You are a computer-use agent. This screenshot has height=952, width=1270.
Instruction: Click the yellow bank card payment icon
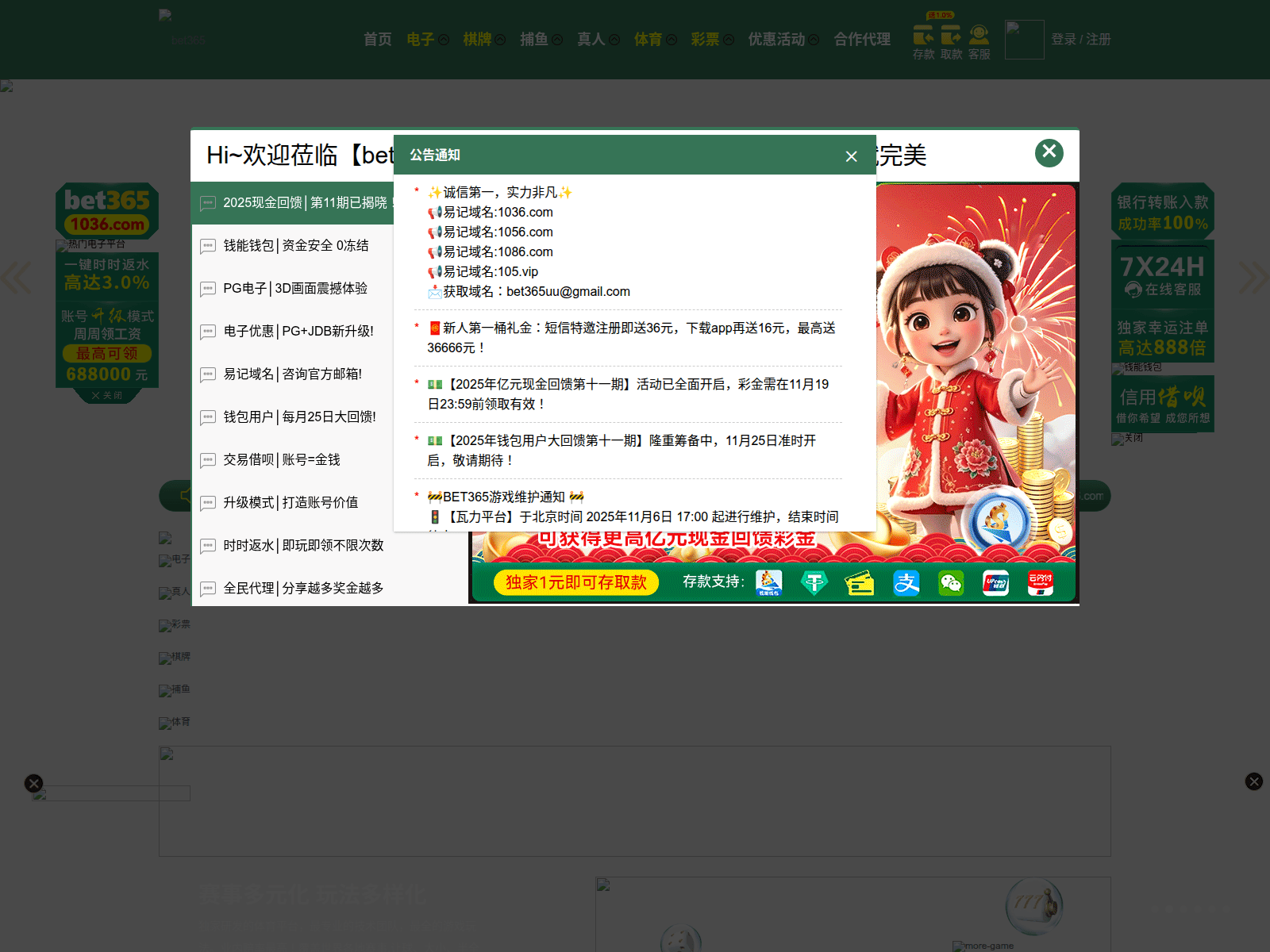point(860,583)
